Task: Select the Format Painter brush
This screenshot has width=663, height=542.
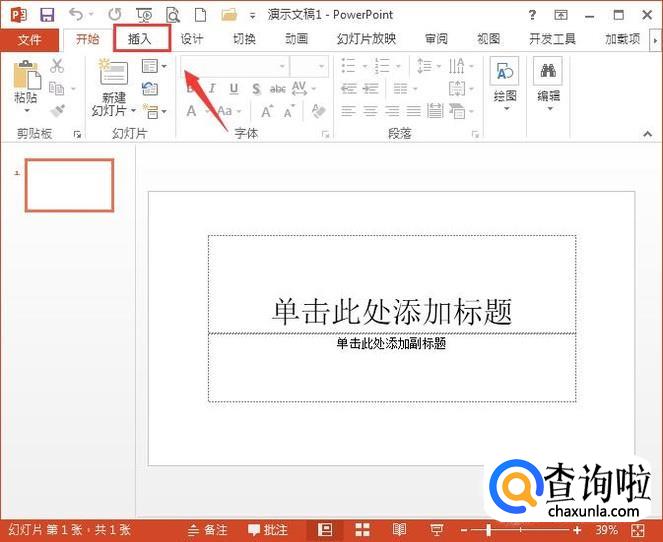Action: (x=57, y=111)
